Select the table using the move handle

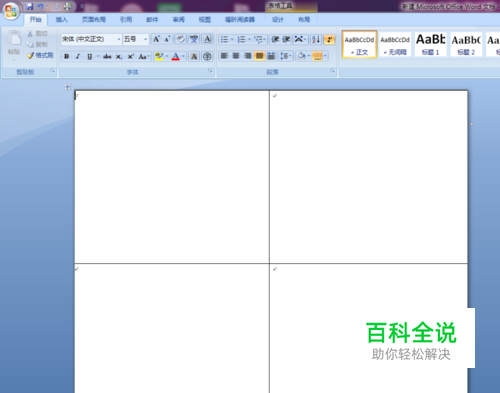tap(68, 87)
